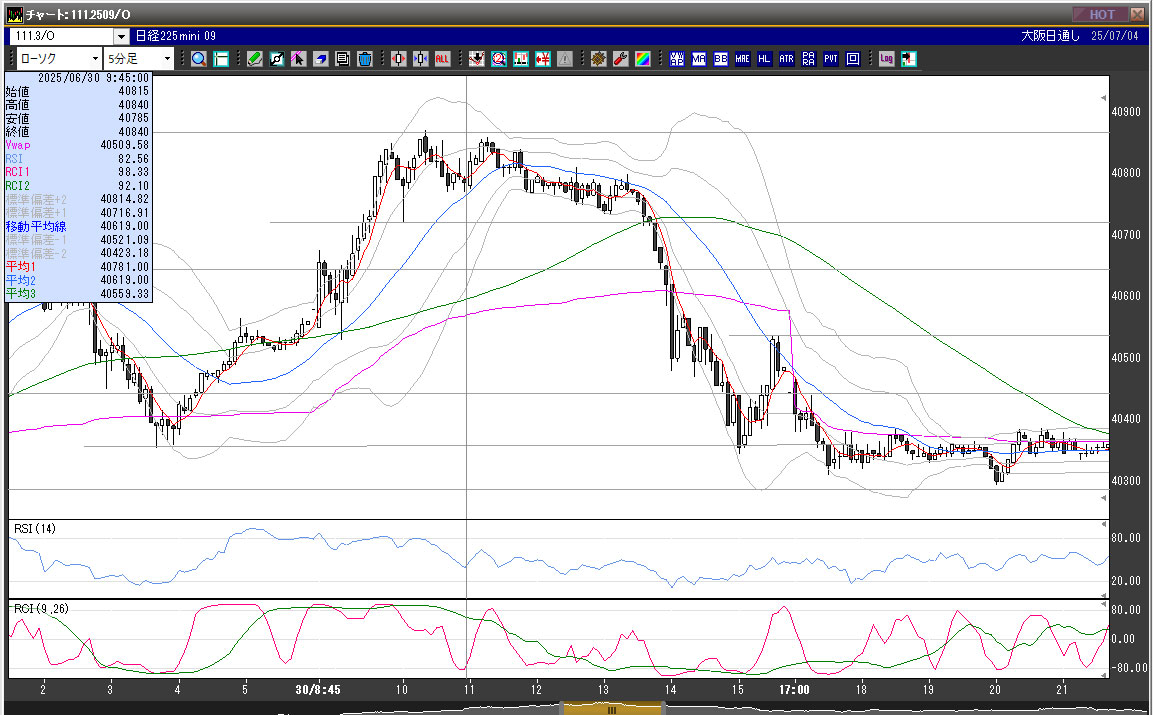Expand the 111.3/O symbol code dropdown arrow
This screenshot has width=1153, height=715.
pyautogui.click(x=121, y=36)
